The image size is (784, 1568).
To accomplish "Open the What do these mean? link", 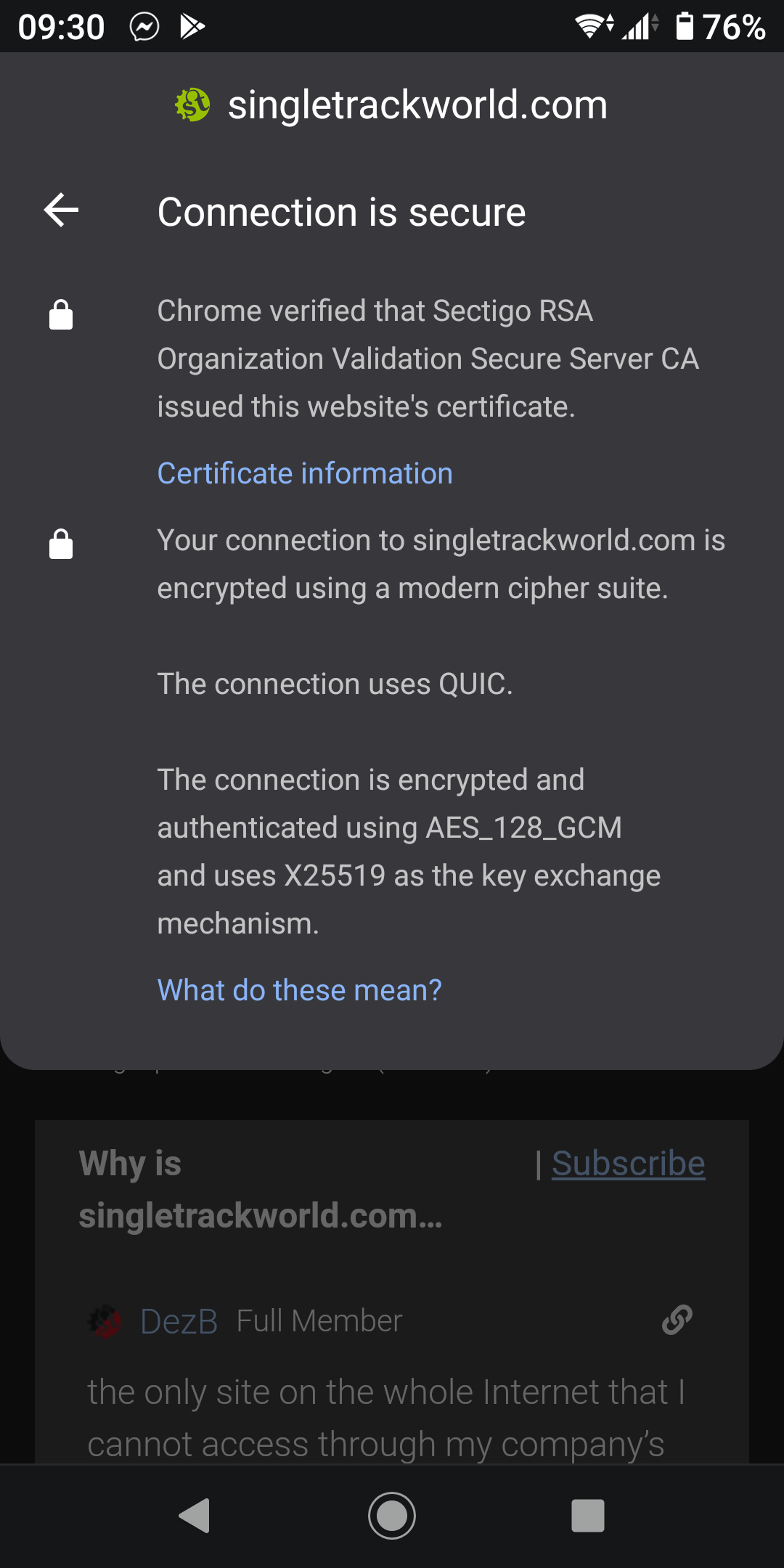I will click(x=300, y=990).
